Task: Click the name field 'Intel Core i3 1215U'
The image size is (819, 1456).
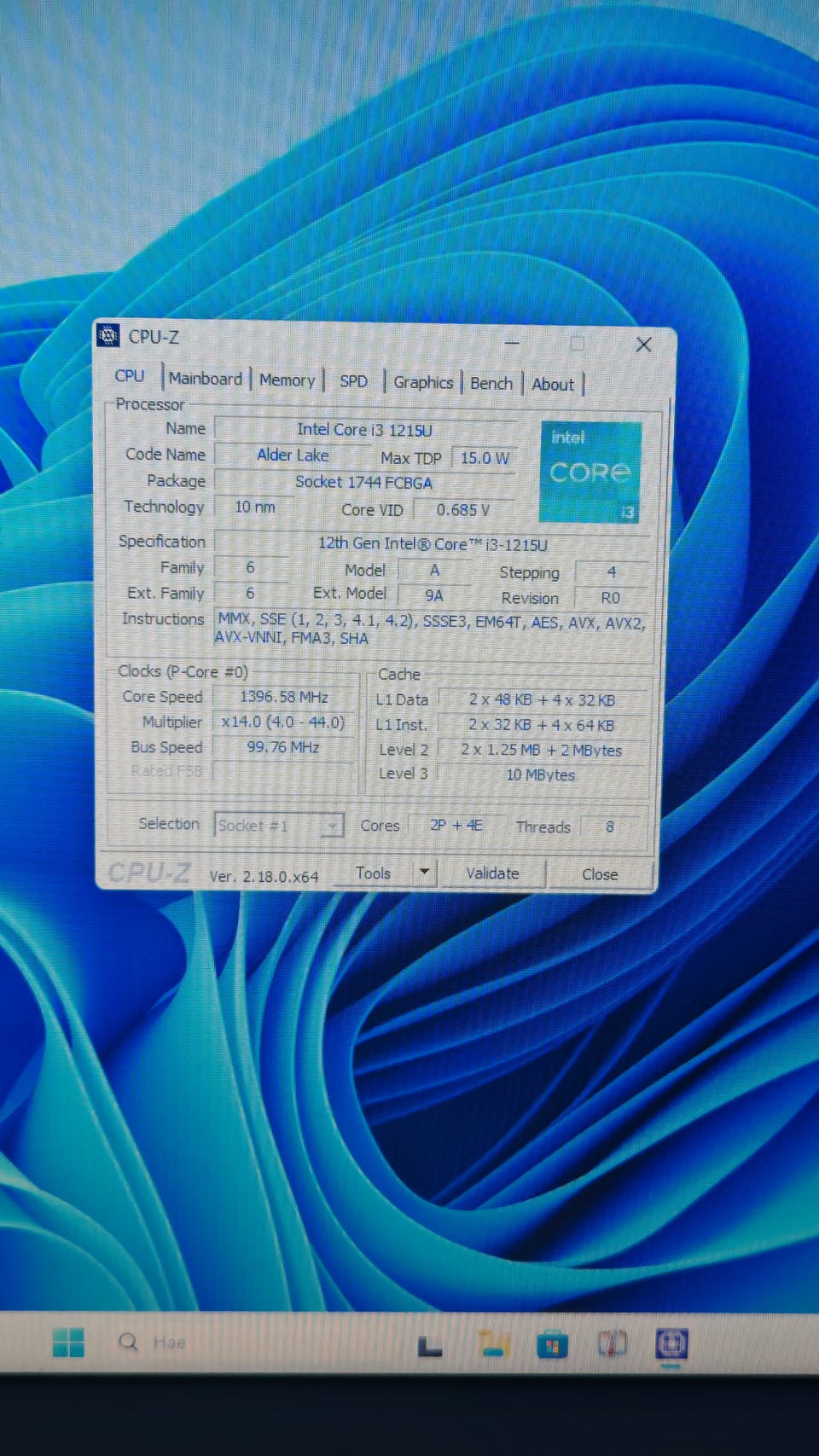Action: pyautogui.click(x=365, y=430)
